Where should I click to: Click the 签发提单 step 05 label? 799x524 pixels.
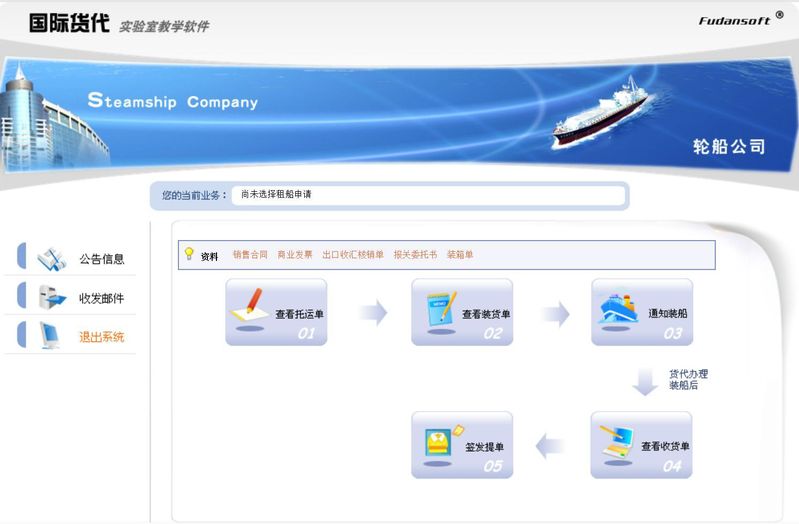(x=485, y=447)
